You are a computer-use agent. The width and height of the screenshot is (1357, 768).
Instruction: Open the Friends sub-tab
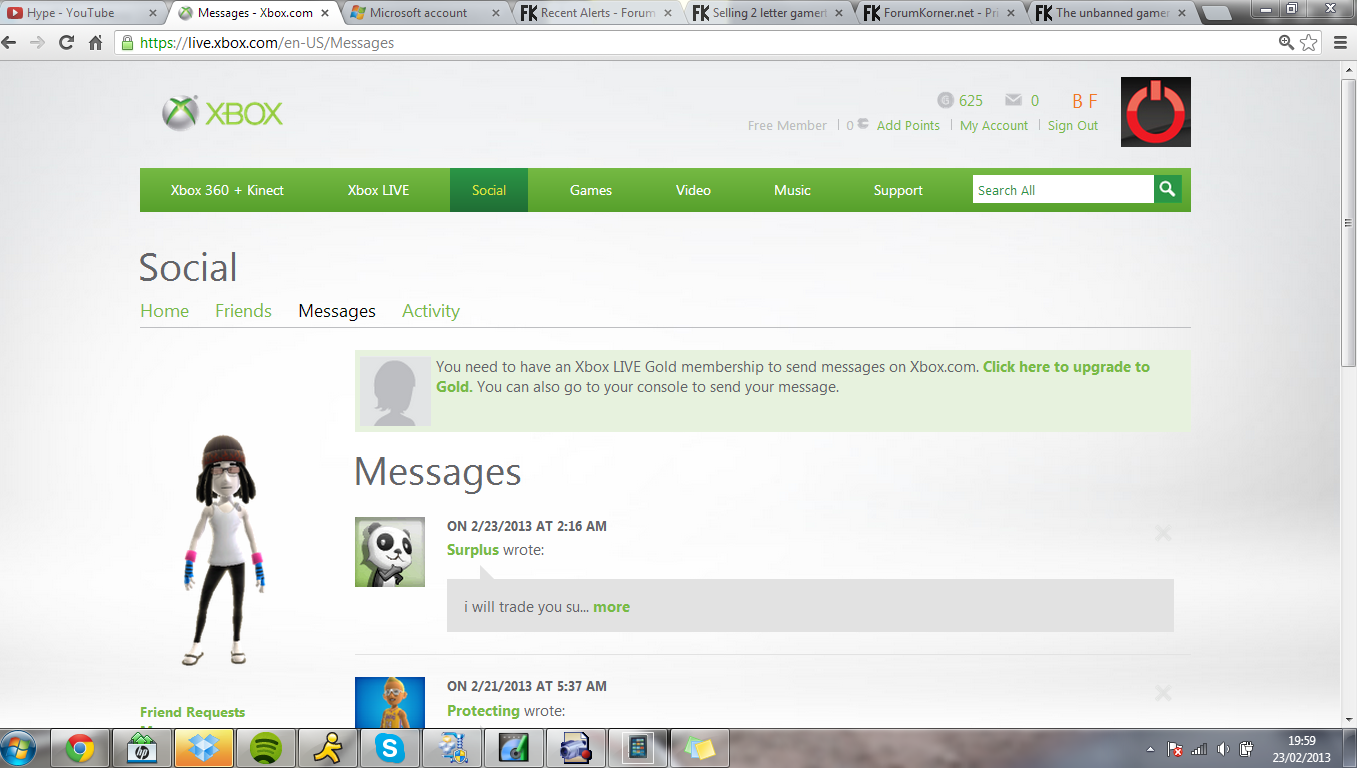coord(243,311)
